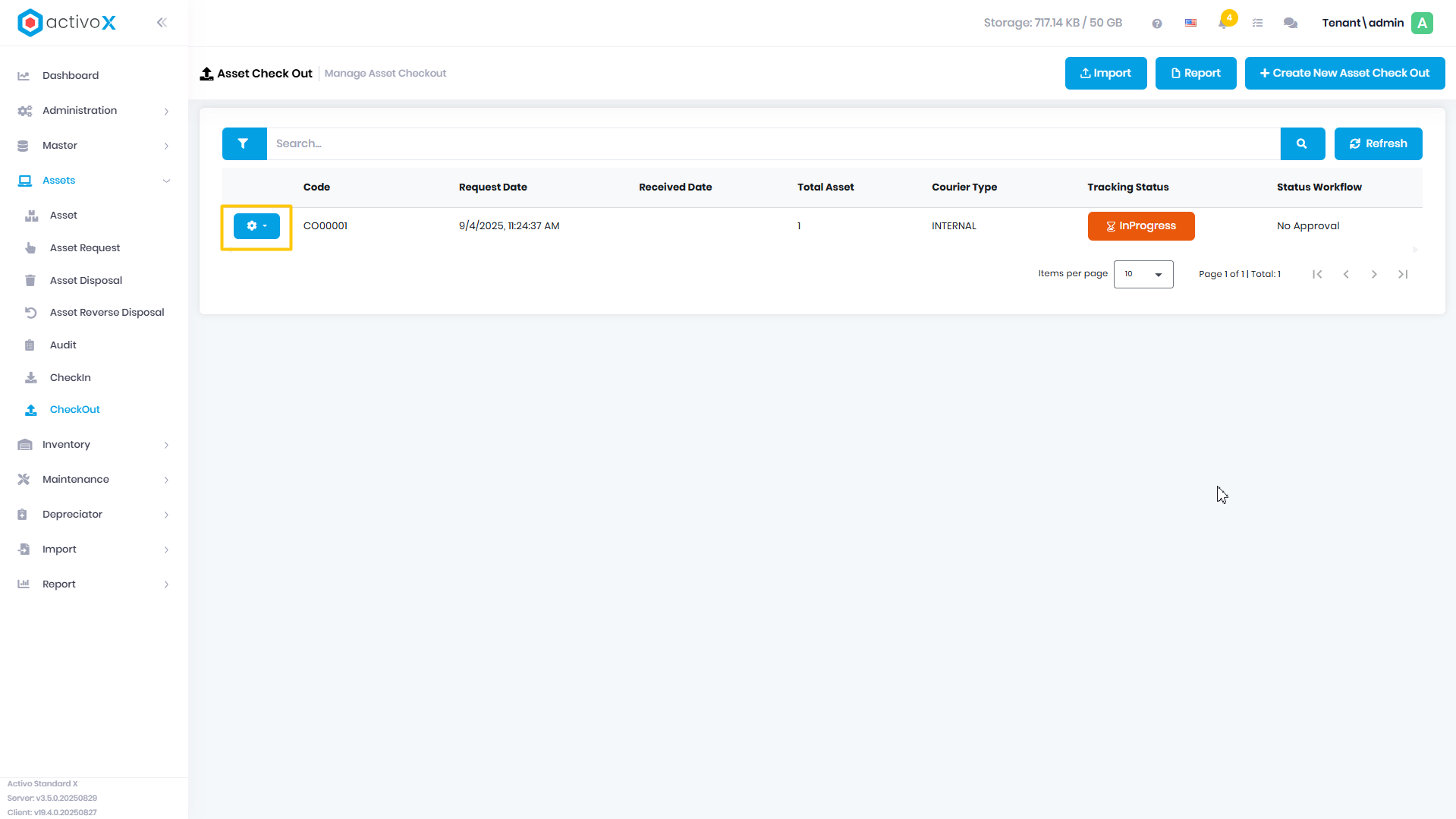
Task: Open Asset Reverse Disposal page
Action: (94, 313)
